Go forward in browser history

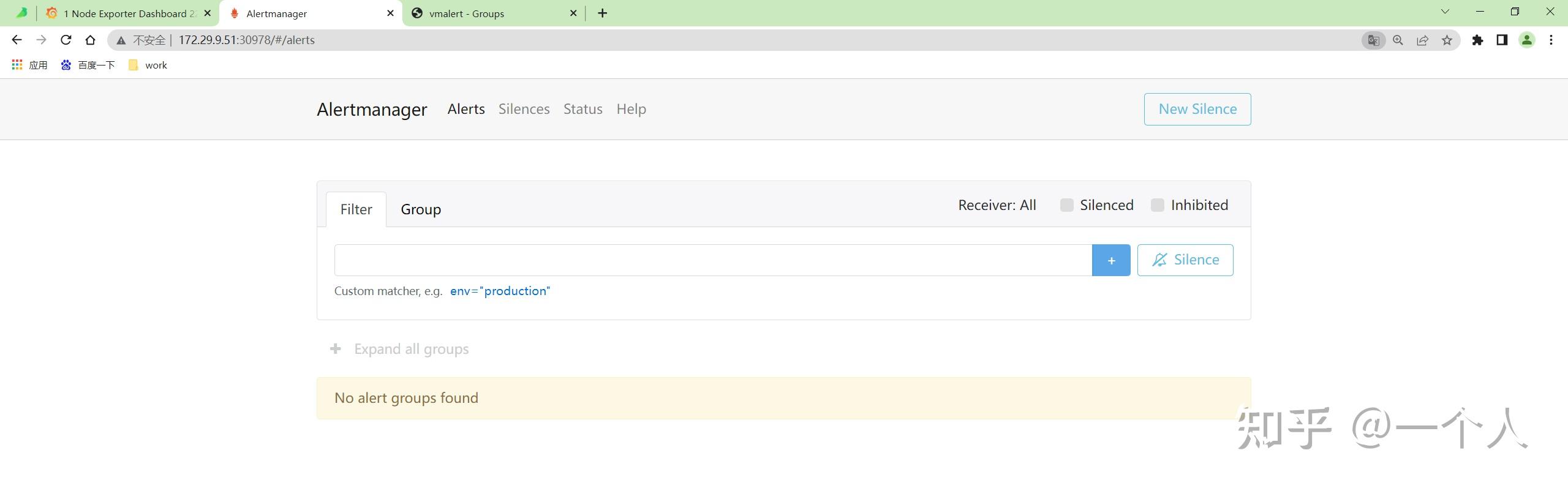41,40
